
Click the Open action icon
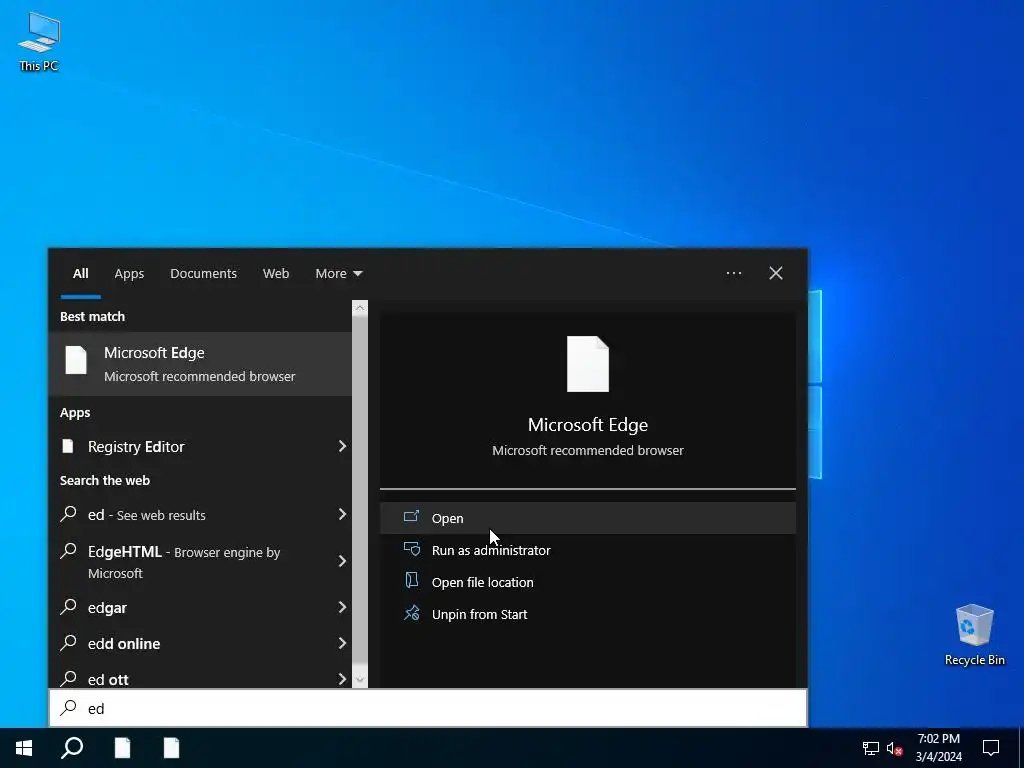(411, 517)
